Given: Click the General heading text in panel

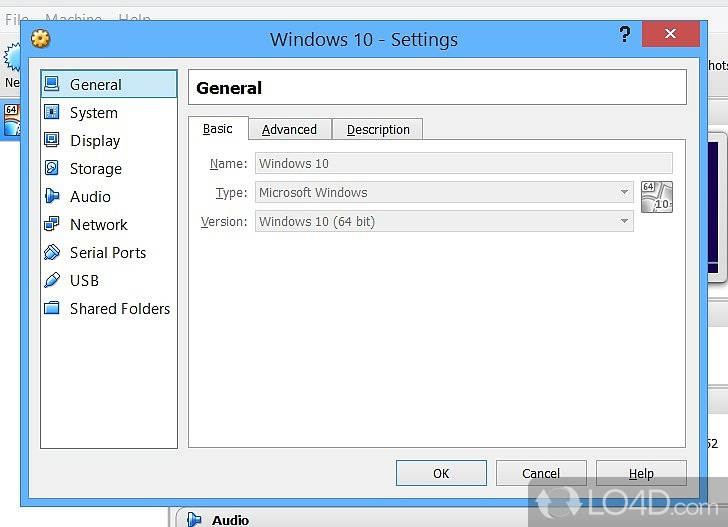Looking at the screenshot, I should 229,88.
